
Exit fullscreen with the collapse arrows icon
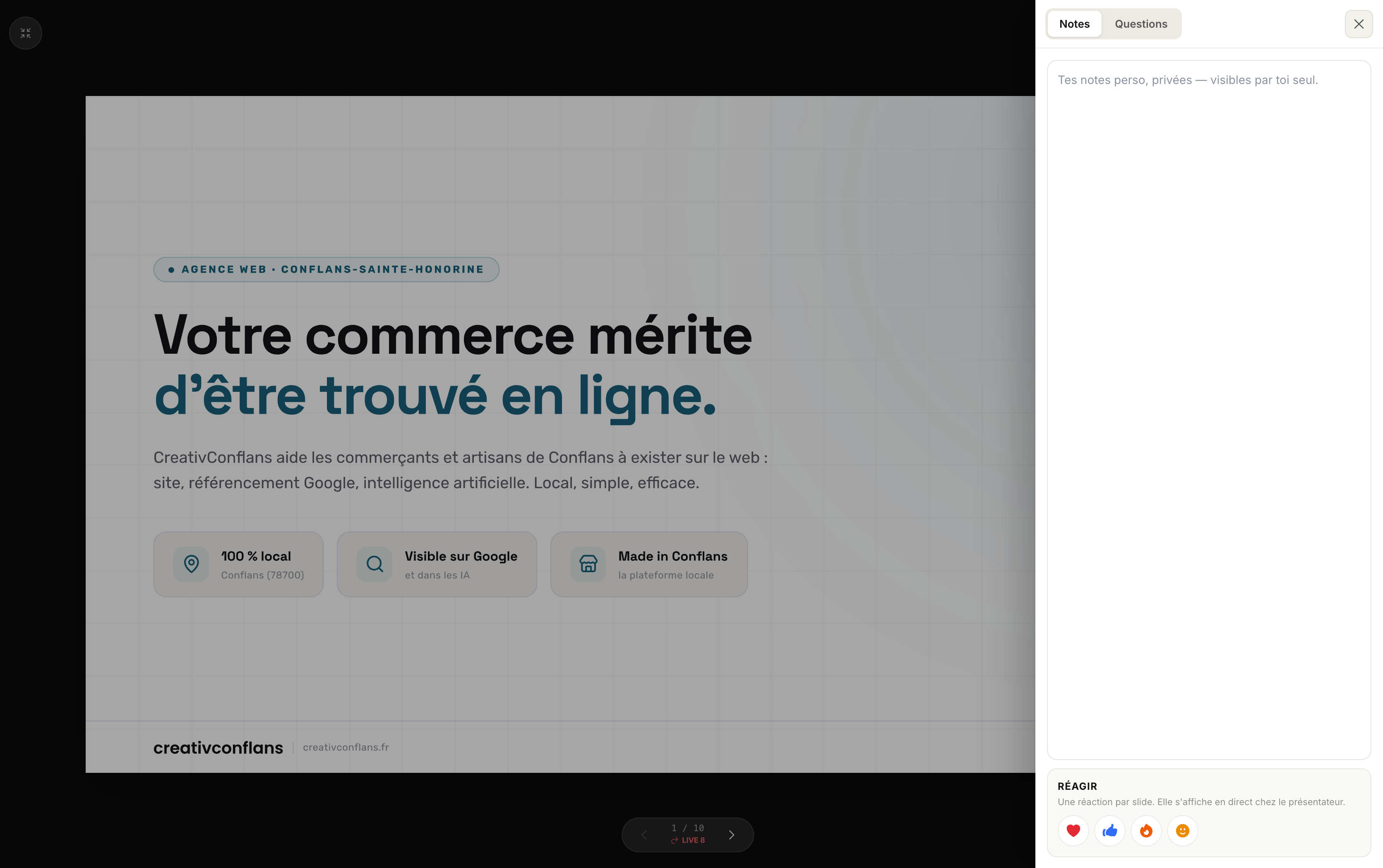click(25, 33)
